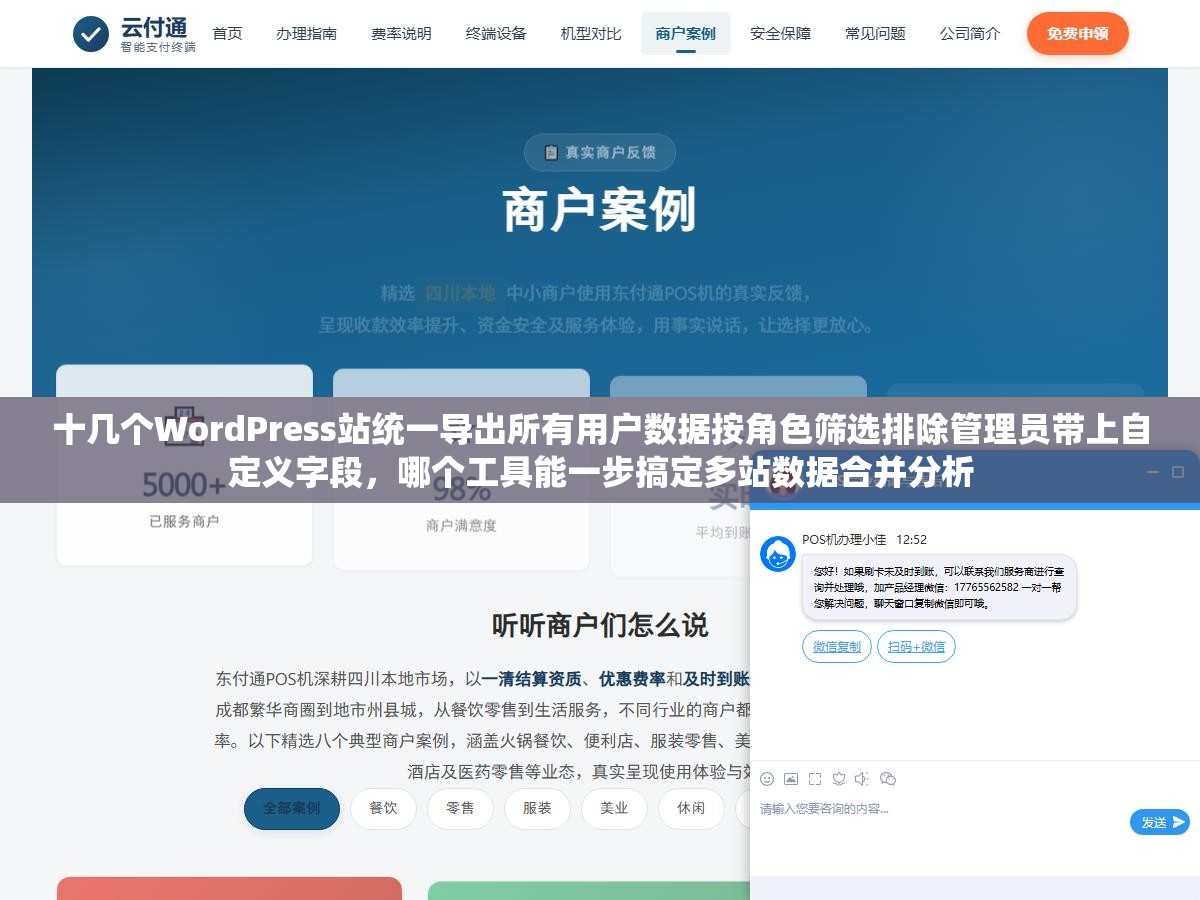
Task: Visit 公司简介 page
Action: pos(969,33)
